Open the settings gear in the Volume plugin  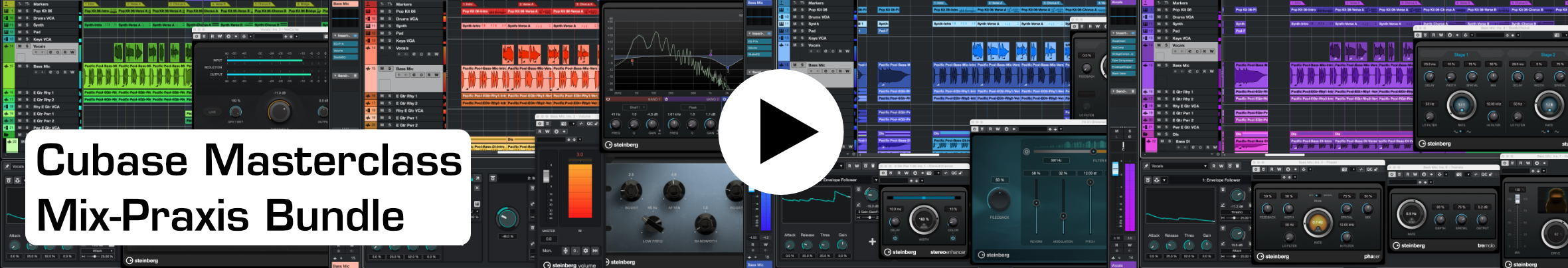[x=586, y=251]
